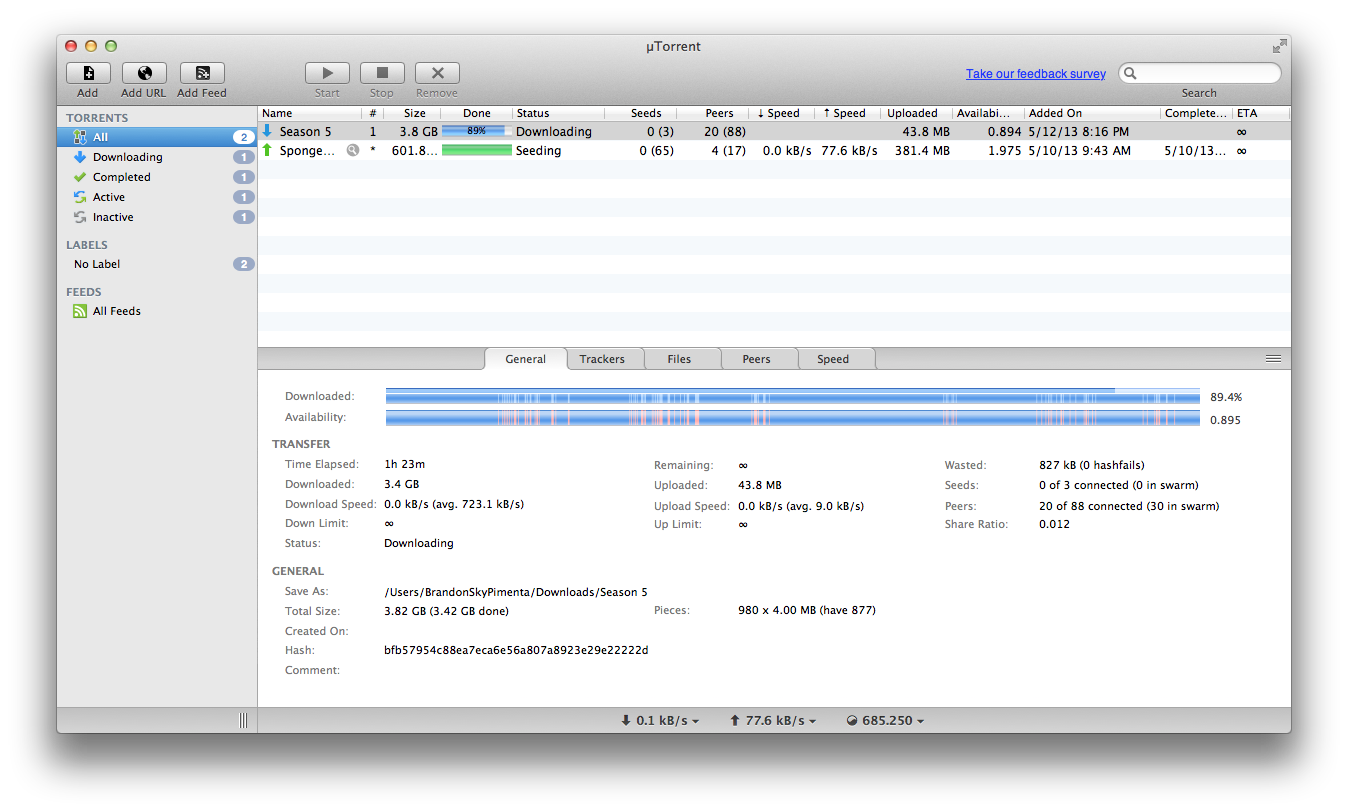Screen dimensions: 1348x812
Task: Sort by upload Speed column
Action: [847, 113]
